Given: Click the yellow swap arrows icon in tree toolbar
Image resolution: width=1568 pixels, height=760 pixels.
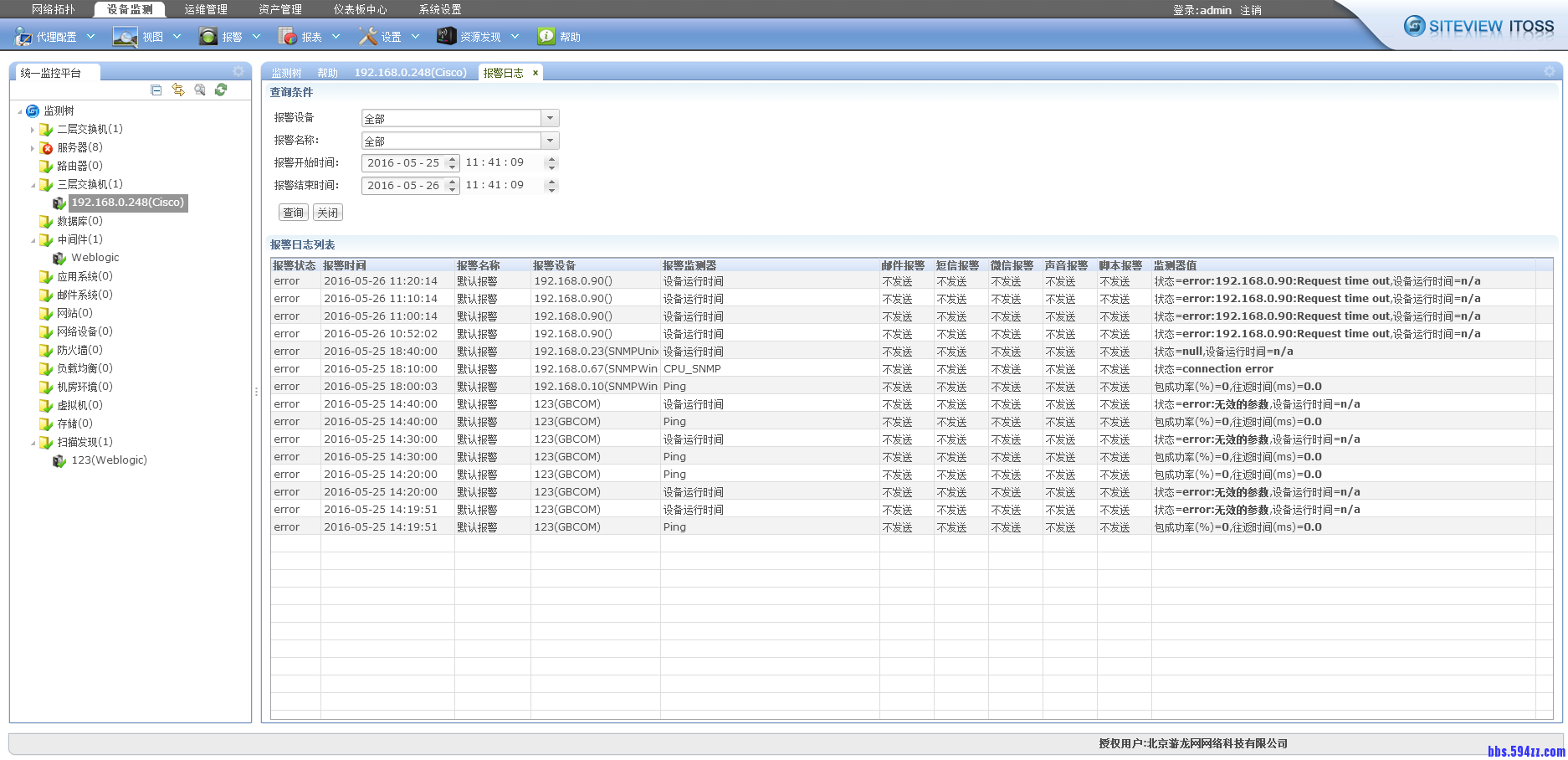Looking at the screenshot, I should (x=178, y=90).
